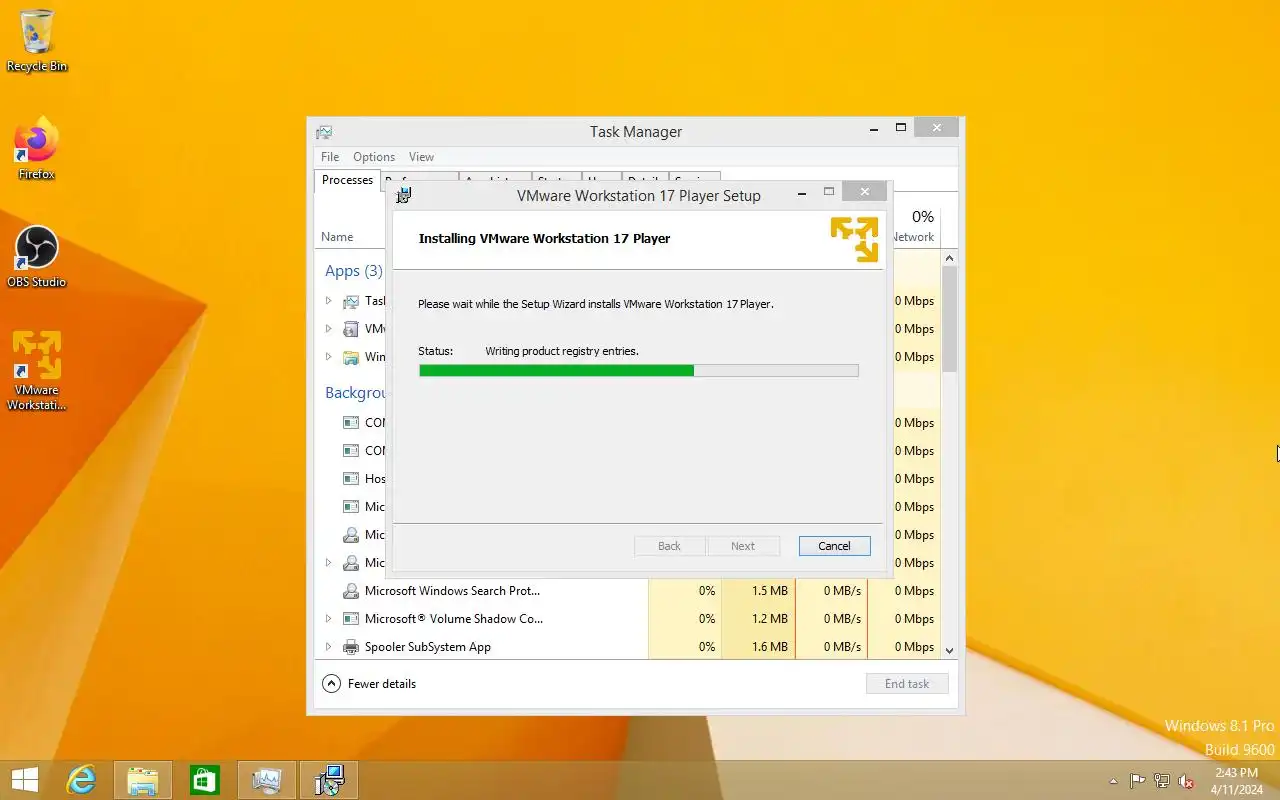Expand the Windows Explorer app row
Image resolution: width=1280 pixels, height=800 pixels.
pyautogui.click(x=328, y=357)
